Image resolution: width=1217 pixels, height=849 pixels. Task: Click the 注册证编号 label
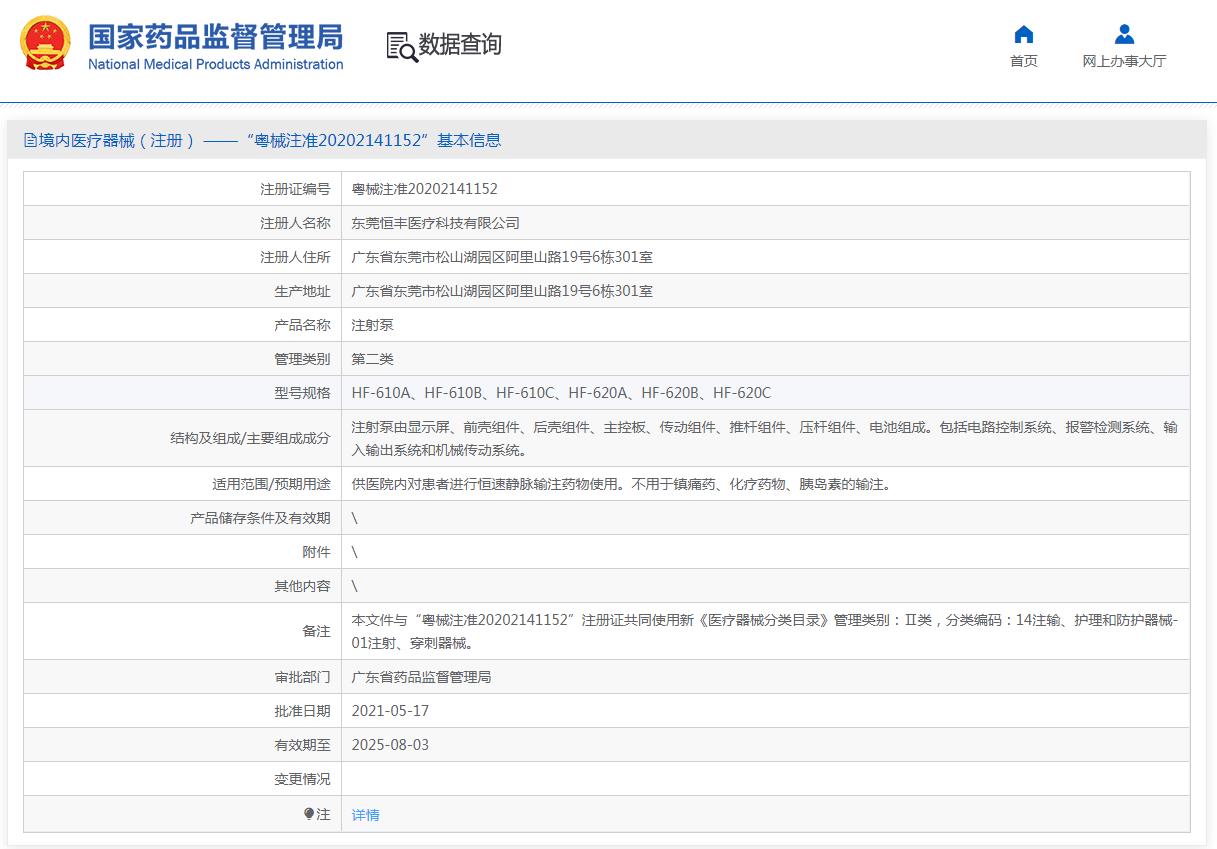(295, 189)
